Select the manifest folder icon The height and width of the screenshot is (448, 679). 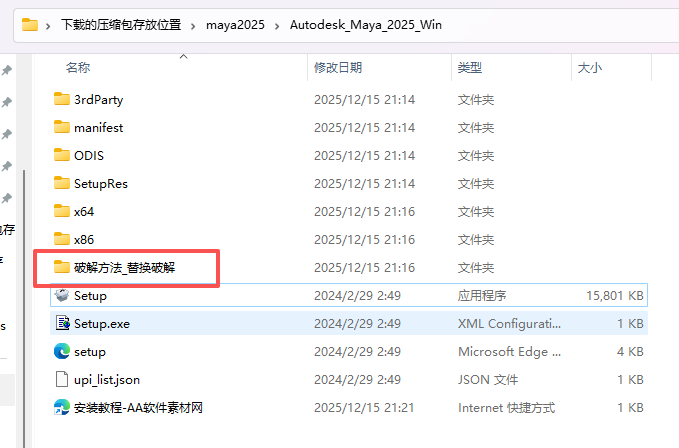(61, 128)
